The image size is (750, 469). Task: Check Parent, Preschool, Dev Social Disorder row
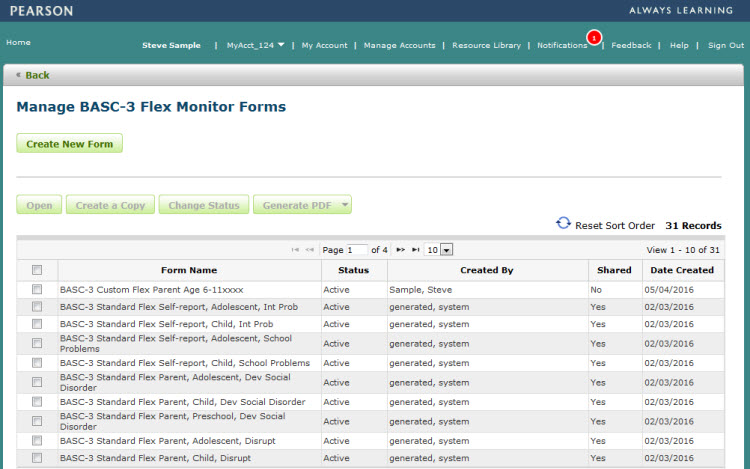coord(37,421)
